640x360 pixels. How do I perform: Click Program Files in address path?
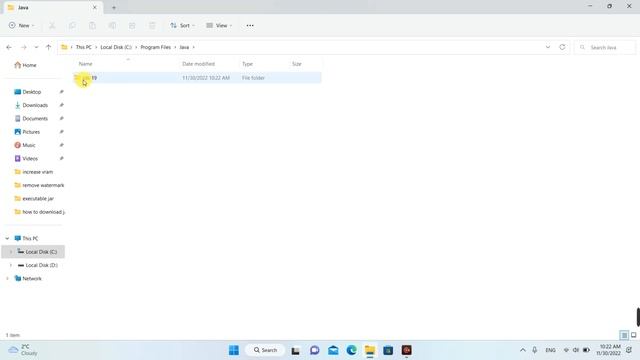pyautogui.click(x=156, y=47)
